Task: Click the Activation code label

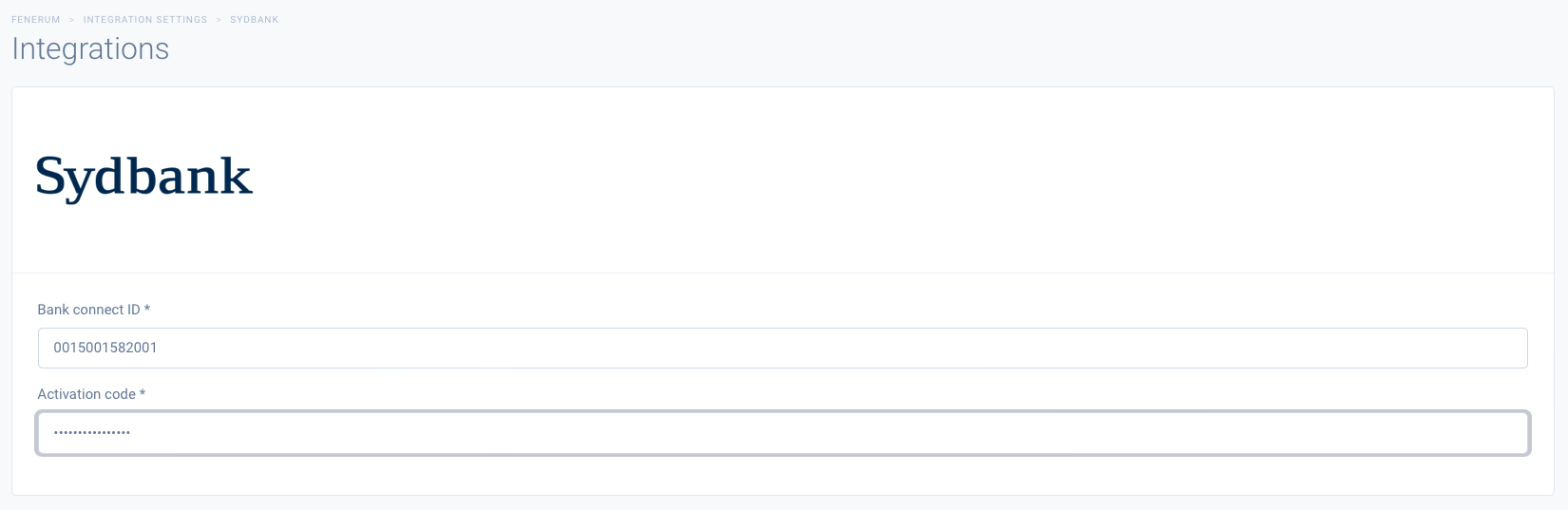Action: 86,394
